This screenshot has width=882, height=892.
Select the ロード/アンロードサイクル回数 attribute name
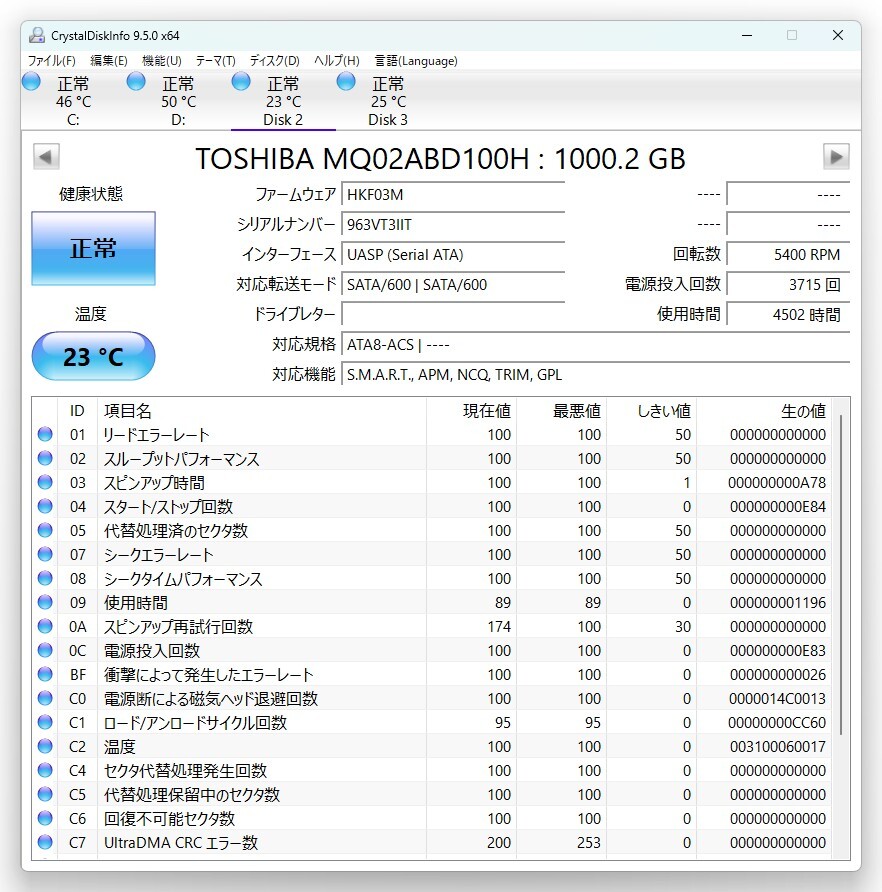195,722
